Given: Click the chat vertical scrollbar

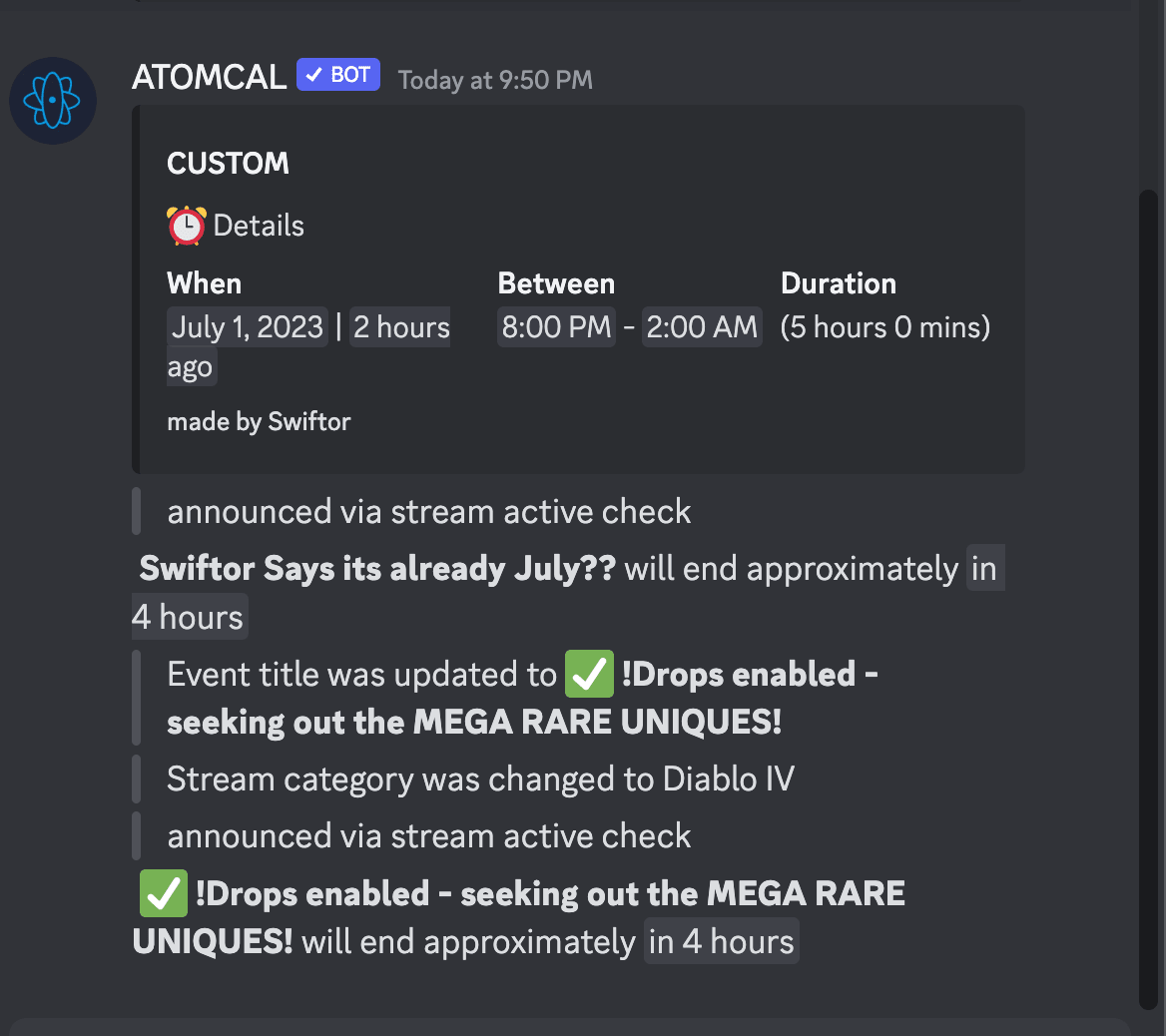Looking at the screenshot, I should (1149, 599).
